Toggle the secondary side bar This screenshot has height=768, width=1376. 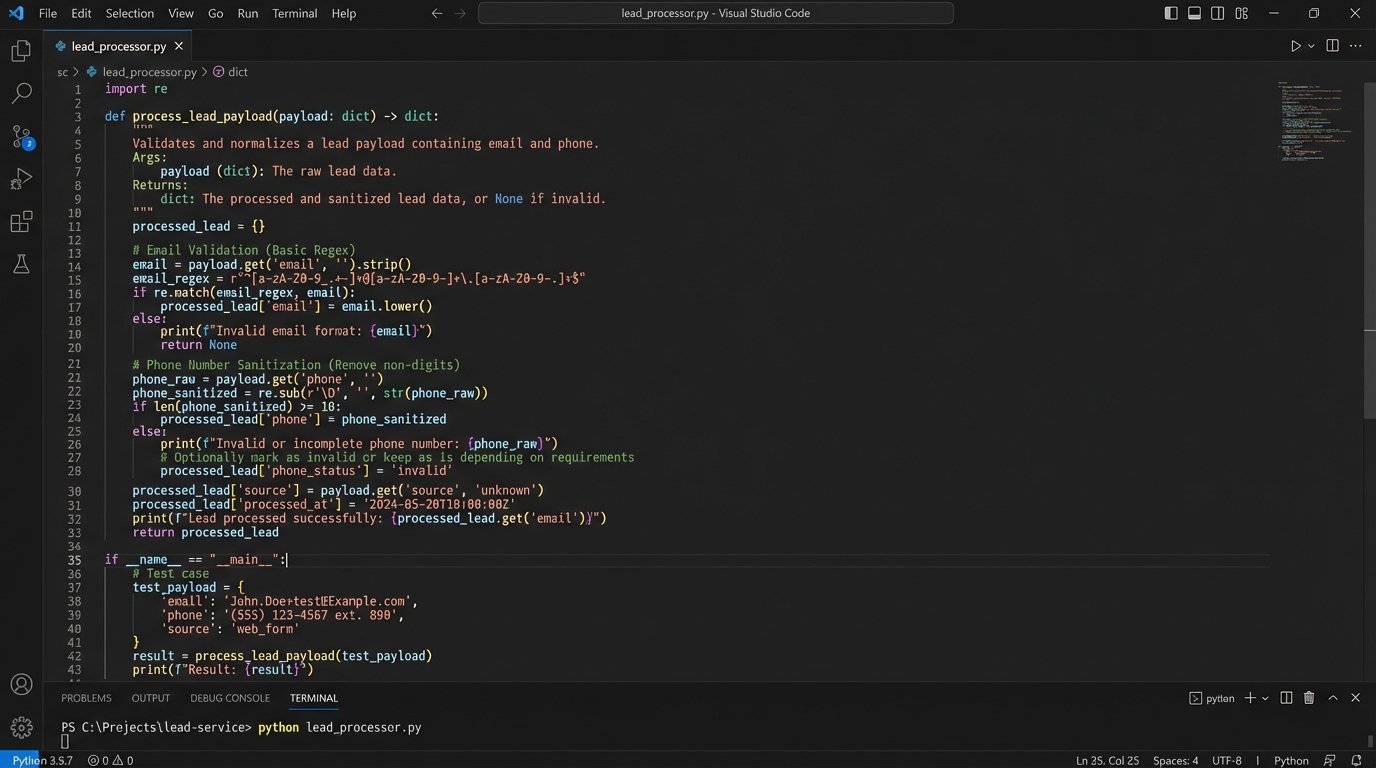(1216, 13)
